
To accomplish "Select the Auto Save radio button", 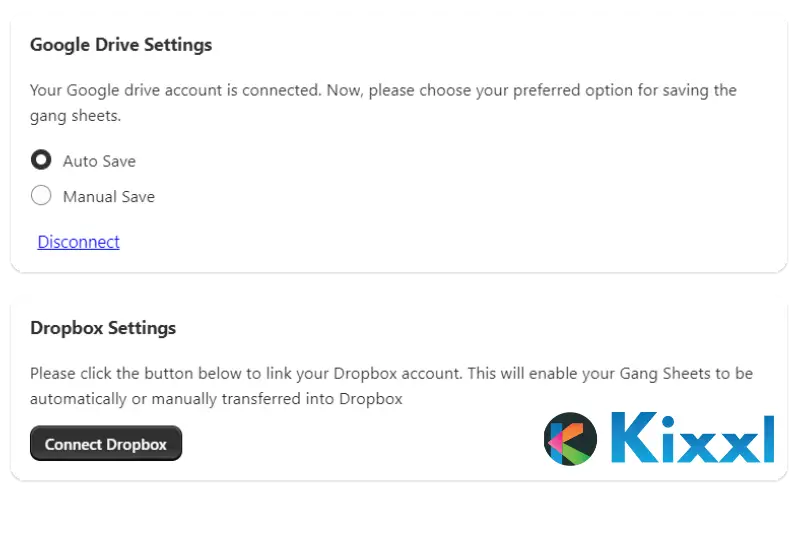I will (41, 160).
